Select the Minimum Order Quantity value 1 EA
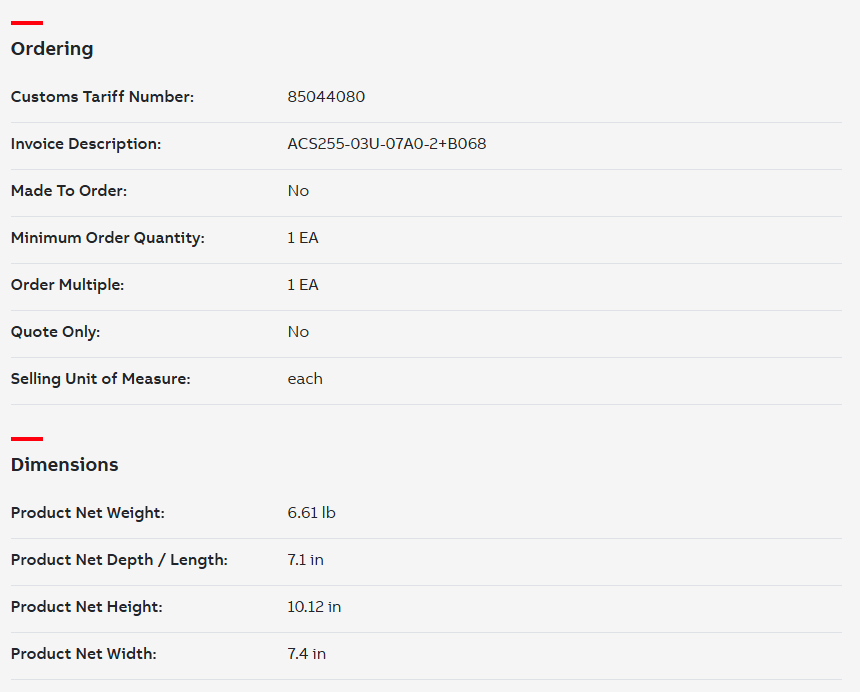The width and height of the screenshot is (860, 692). point(303,238)
